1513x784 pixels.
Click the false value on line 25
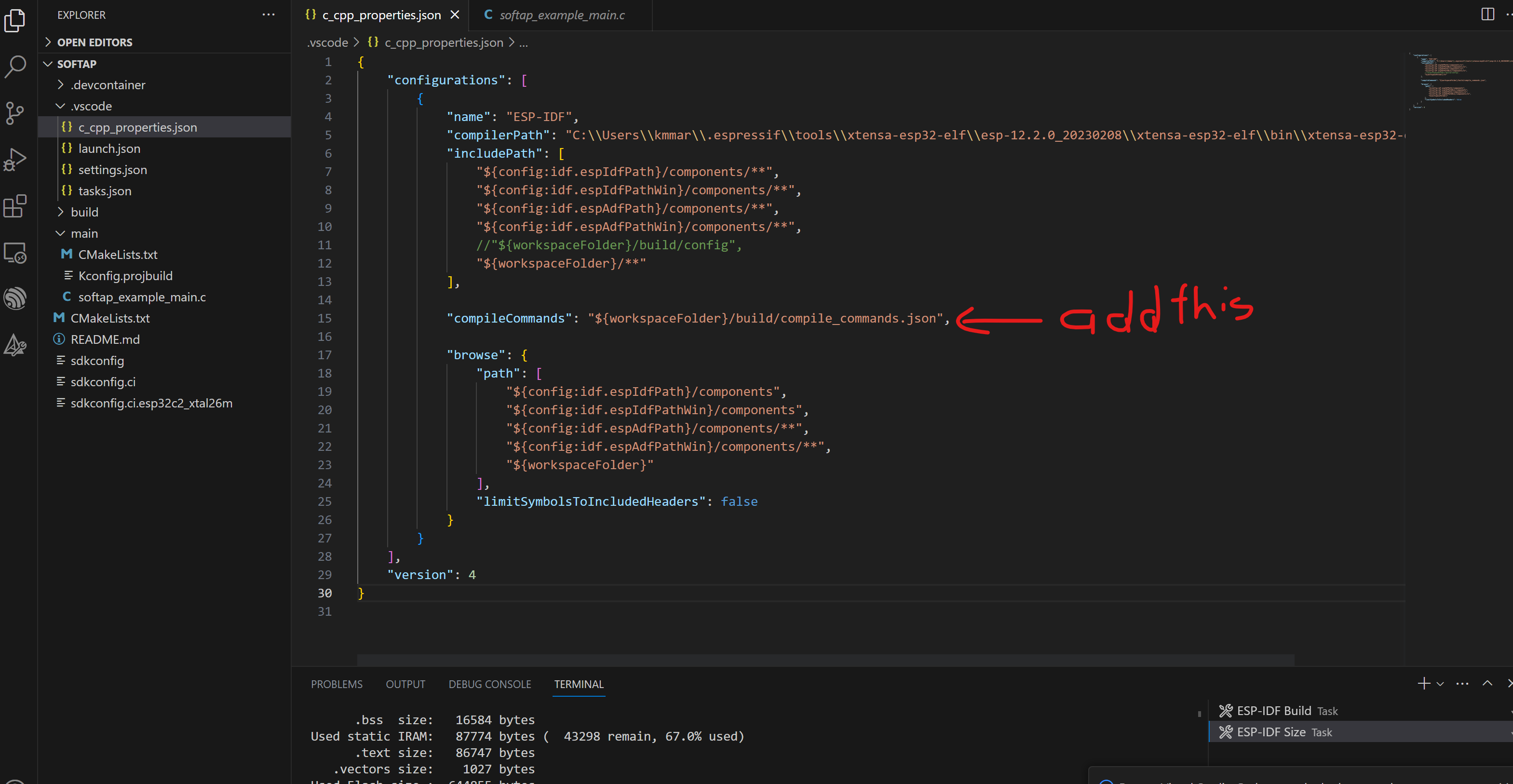(739, 501)
